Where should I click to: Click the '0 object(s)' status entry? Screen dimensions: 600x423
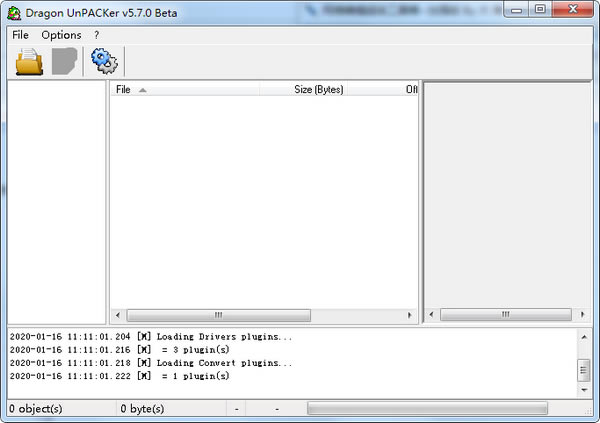36,409
